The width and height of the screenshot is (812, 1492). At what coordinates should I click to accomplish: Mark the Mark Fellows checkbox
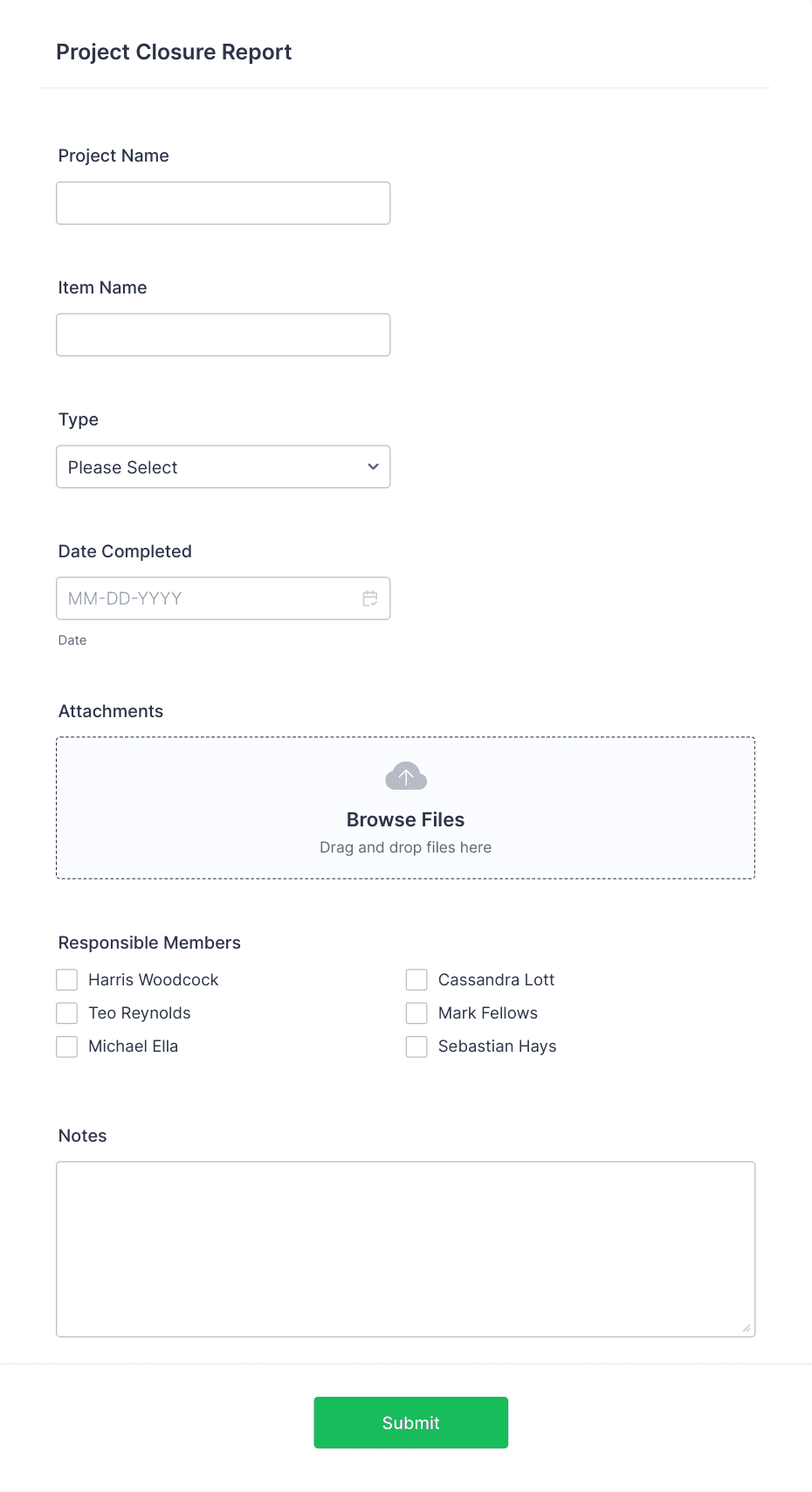[x=416, y=1012]
